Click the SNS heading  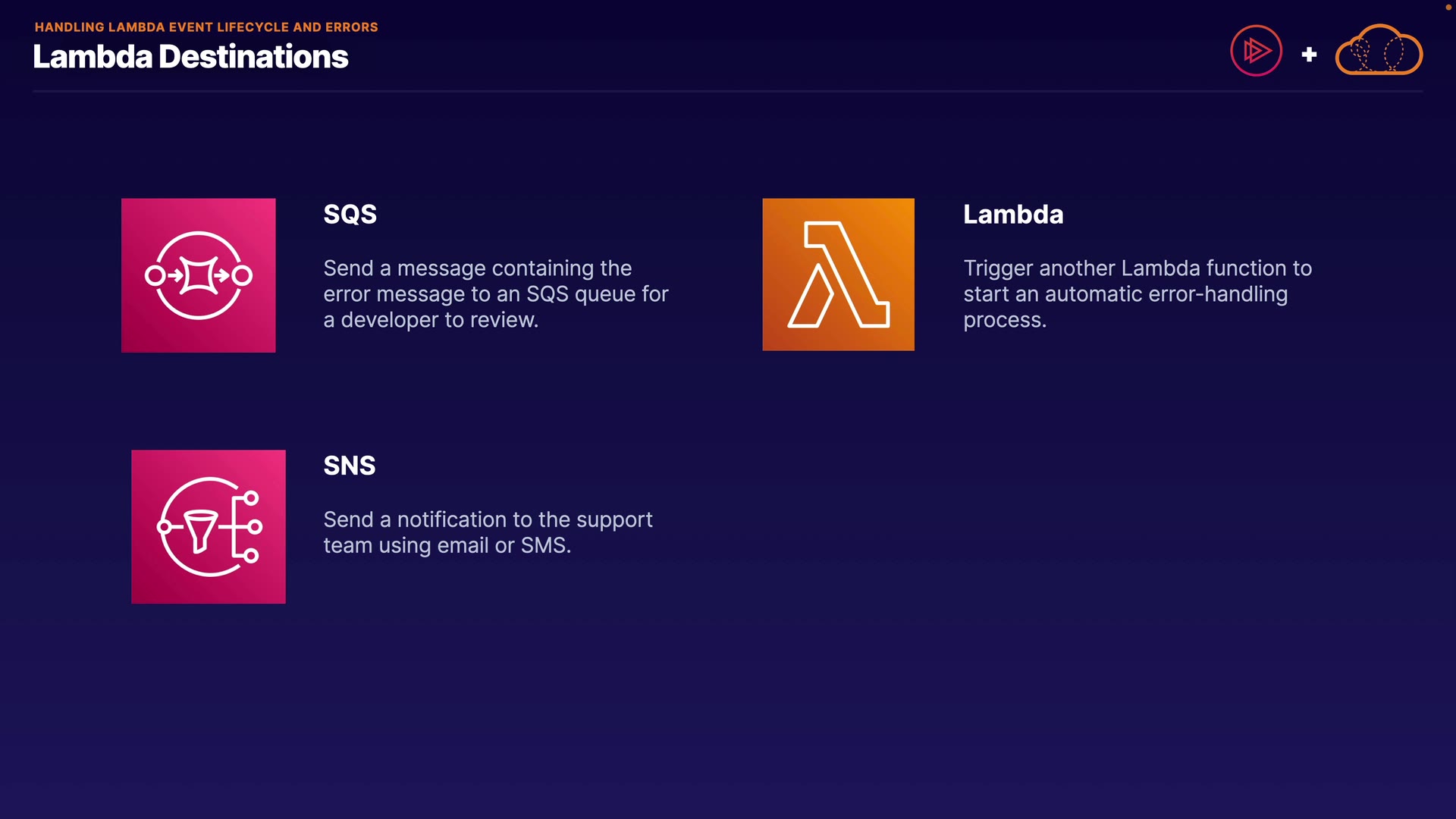[x=349, y=466]
